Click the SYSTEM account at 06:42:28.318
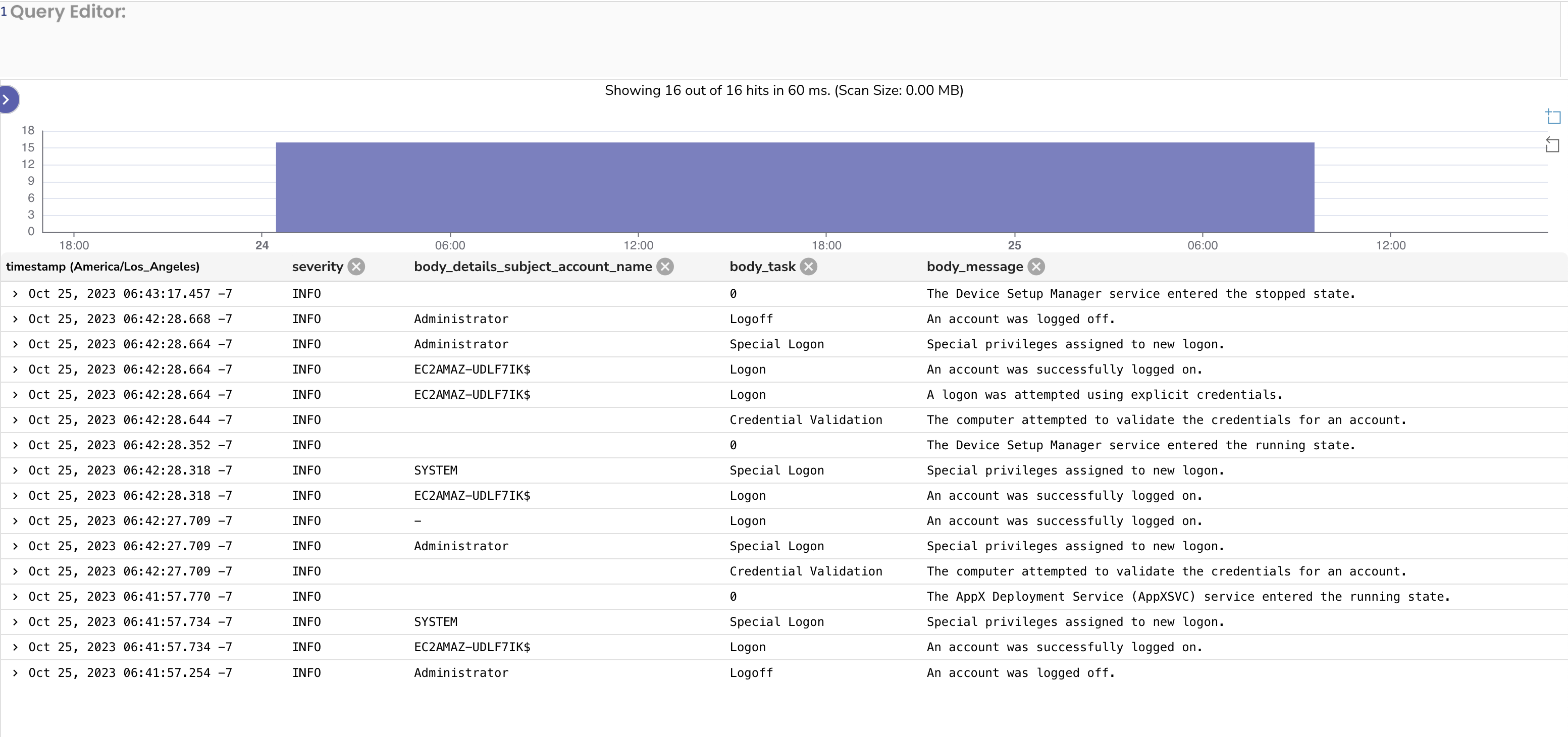This screenshot has width=1568, height=737. [x=435, y=470]
